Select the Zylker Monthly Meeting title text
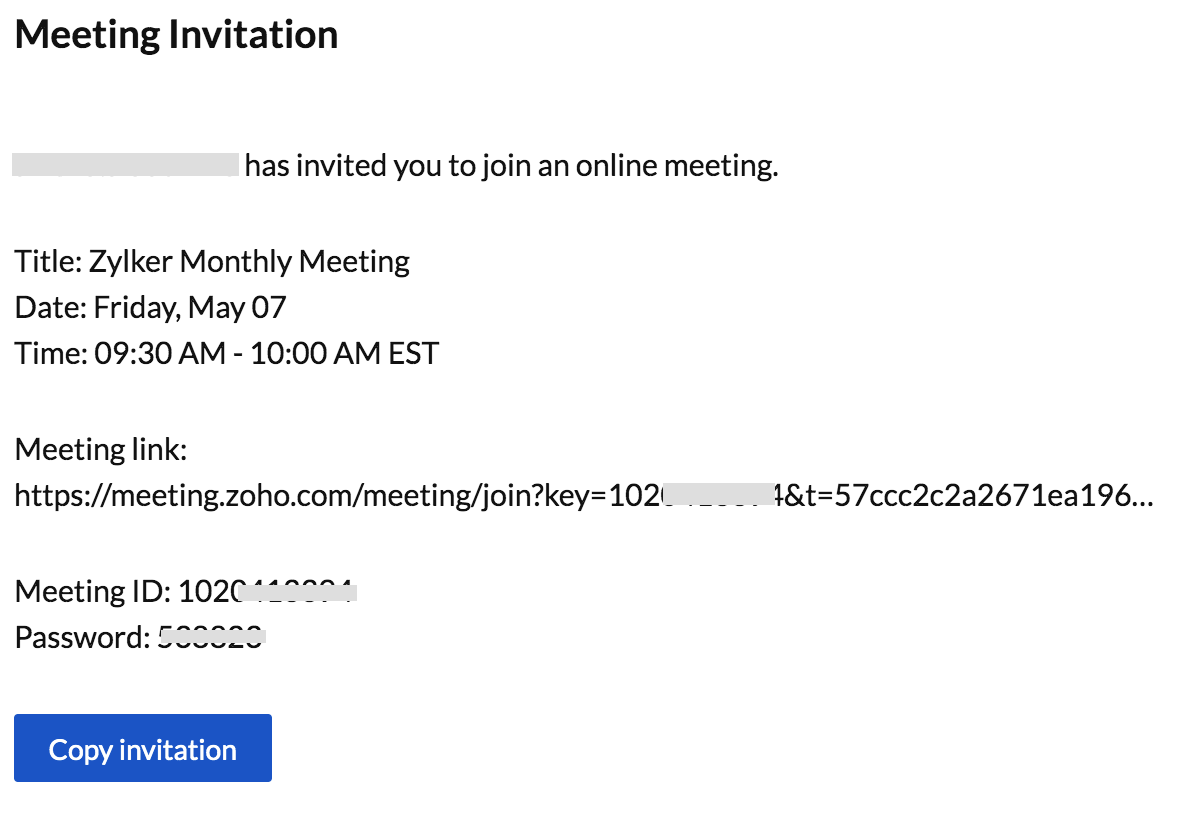The image size is (1194, 814). [249, 262]
